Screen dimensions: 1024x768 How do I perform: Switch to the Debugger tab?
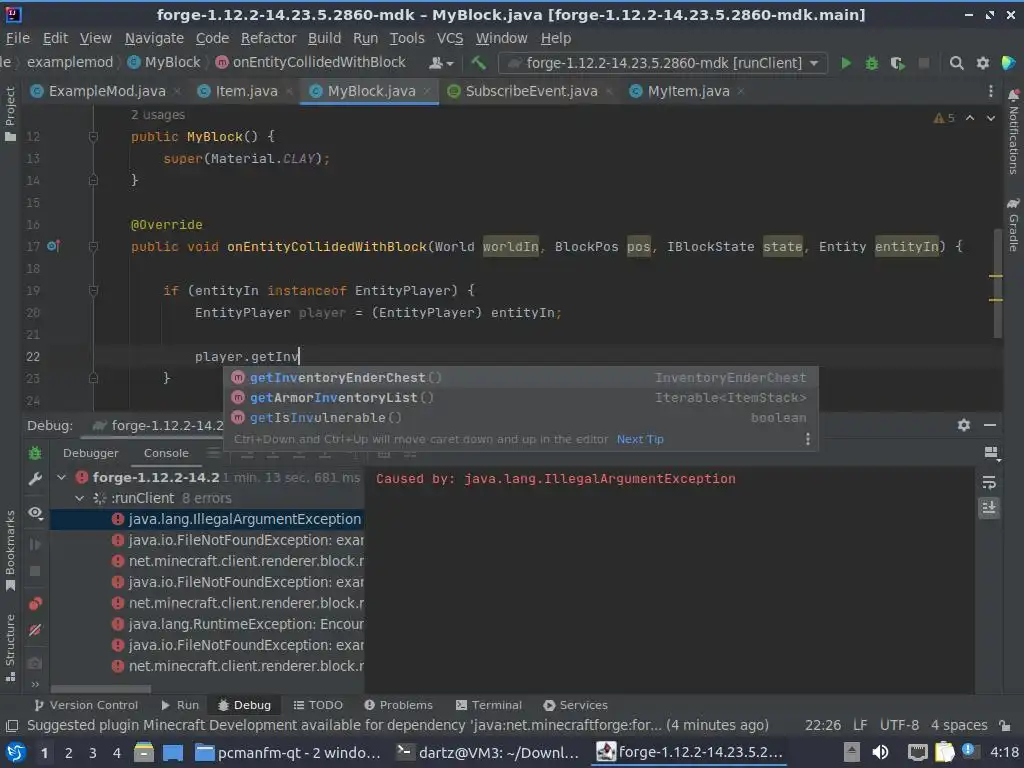pyautogui.click(x=91, y=453)
